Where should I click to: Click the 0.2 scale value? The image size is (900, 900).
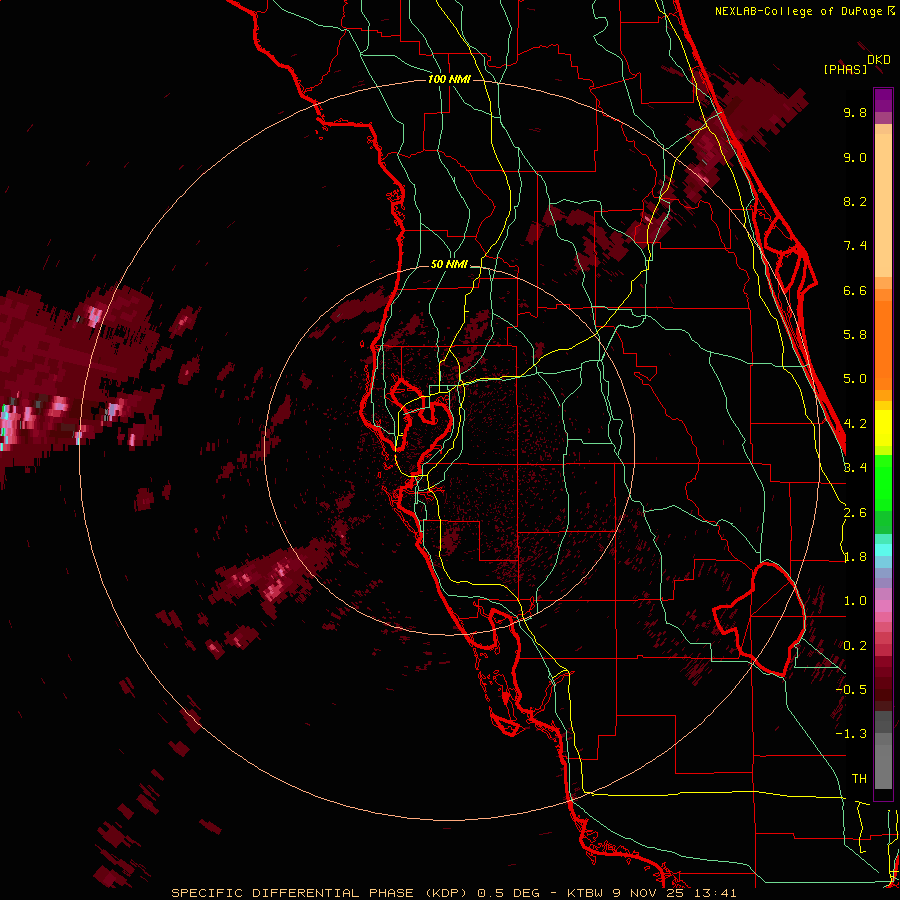pos(855,646)
